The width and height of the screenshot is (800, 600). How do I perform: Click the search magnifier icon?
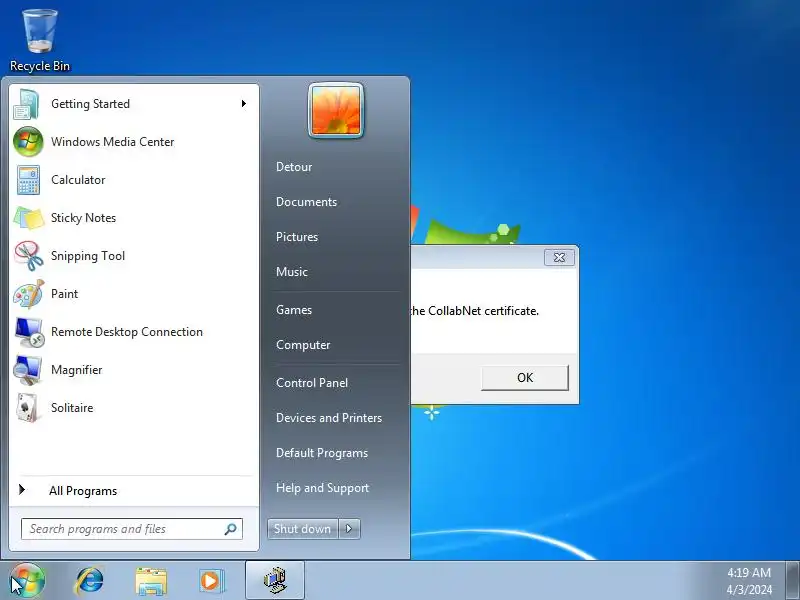[x=231, y=529]
